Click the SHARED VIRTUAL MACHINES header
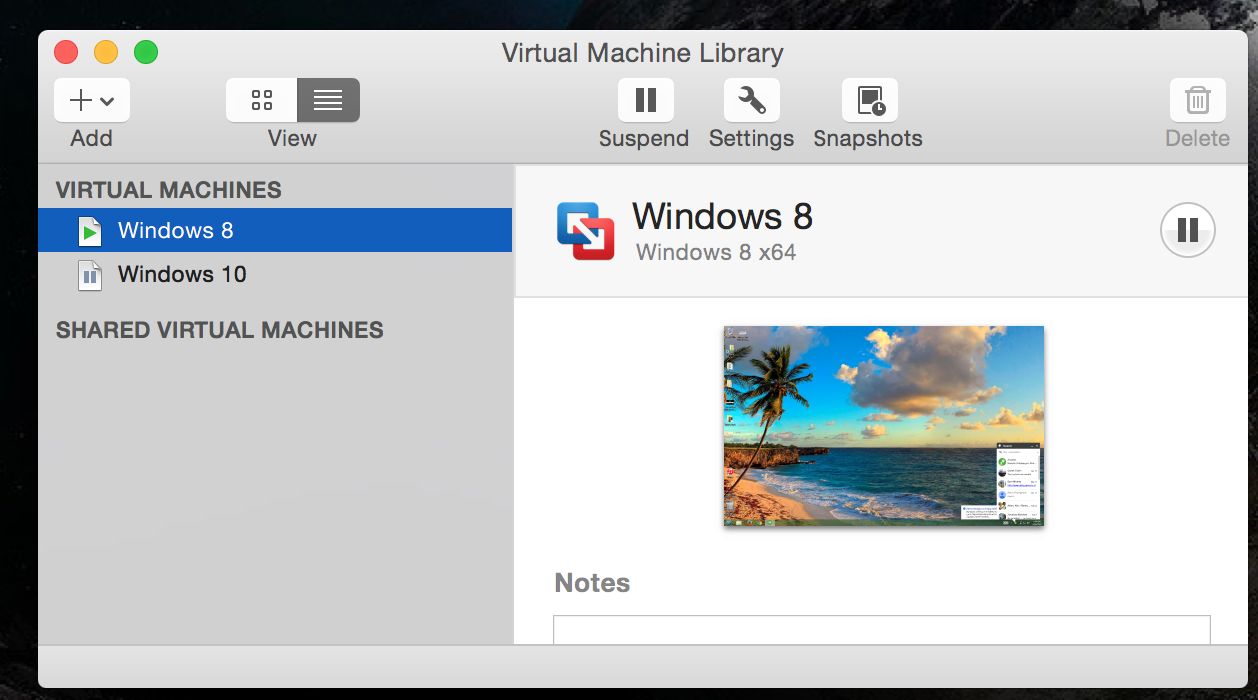The height and width of the screenshot is (700, 1258). 219,330
